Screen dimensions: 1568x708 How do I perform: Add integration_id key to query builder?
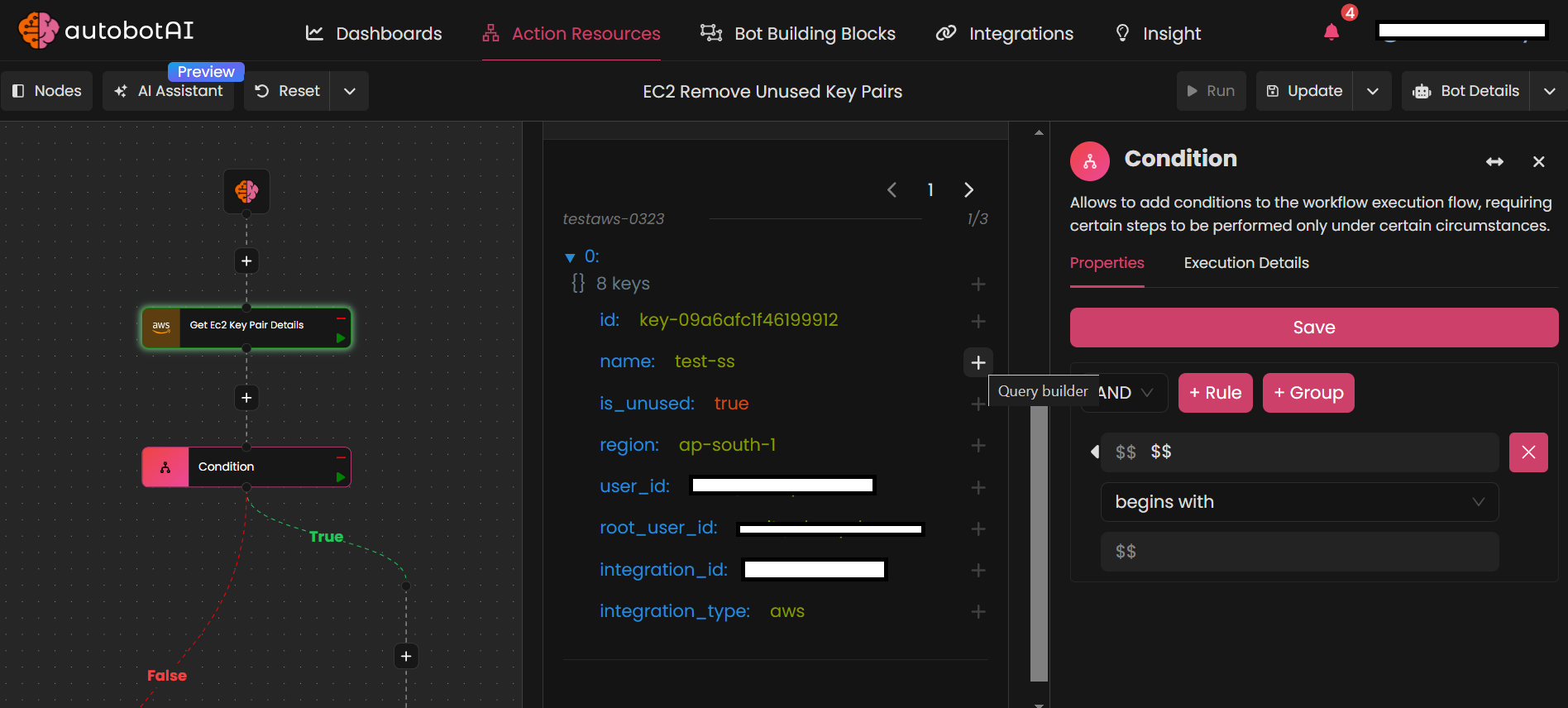pos(978,571)
